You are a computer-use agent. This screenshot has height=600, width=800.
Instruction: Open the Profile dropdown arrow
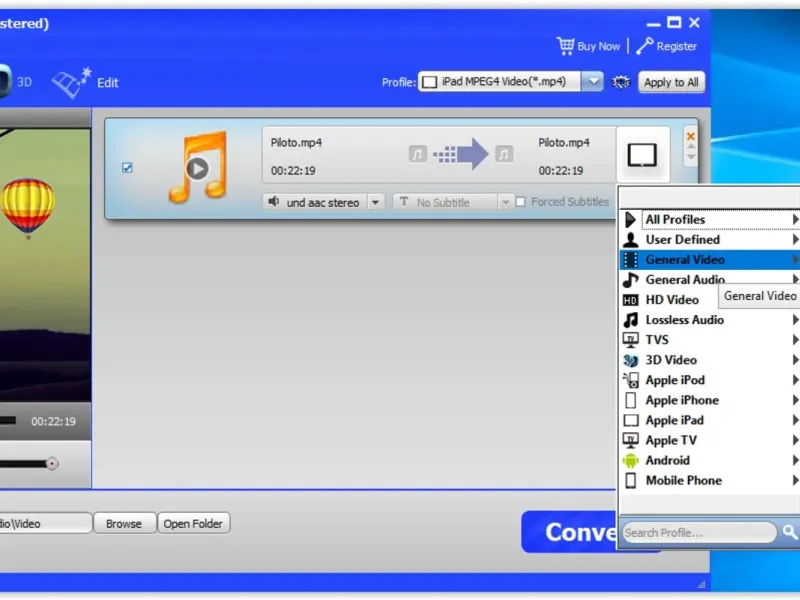click(x=592, y=82)
